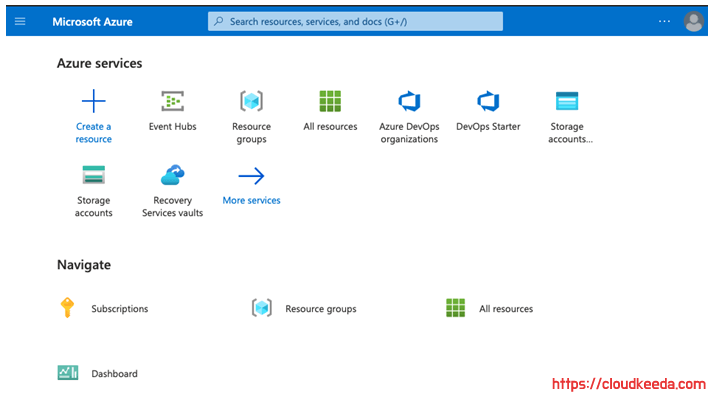Open the Recovery Services vaults cloud icon
The image size is (716, 399).
click(x=173, y=175)
